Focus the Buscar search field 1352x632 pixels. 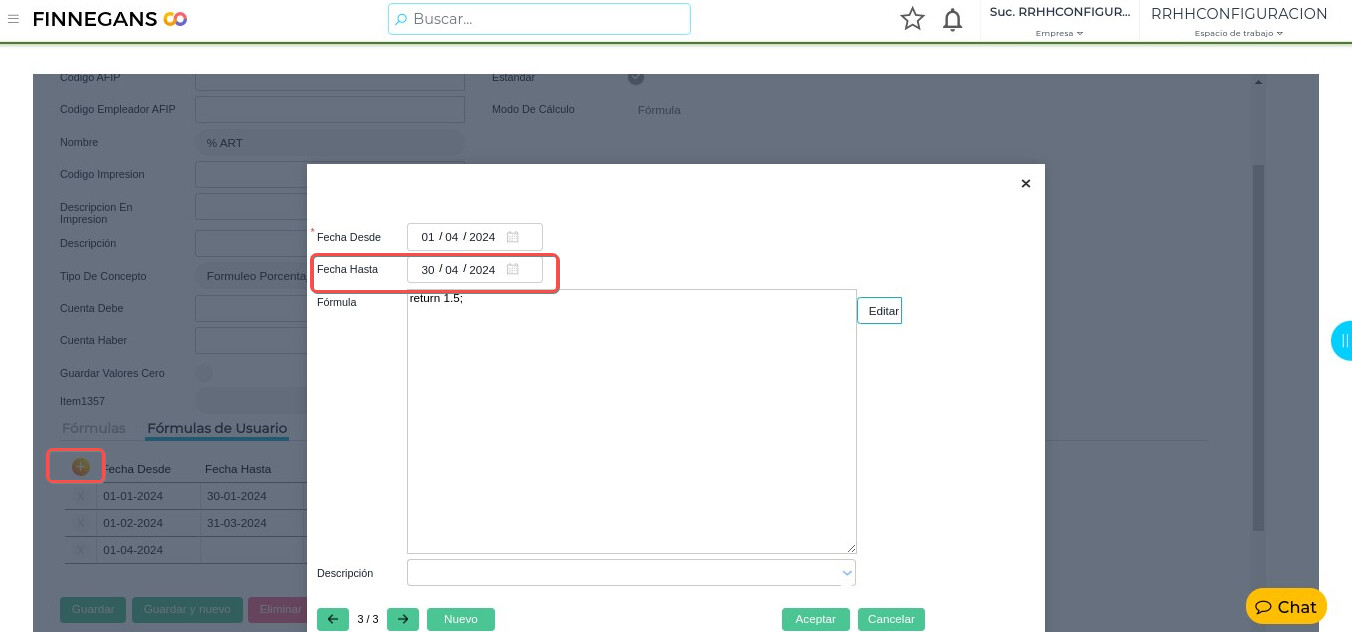540,19
